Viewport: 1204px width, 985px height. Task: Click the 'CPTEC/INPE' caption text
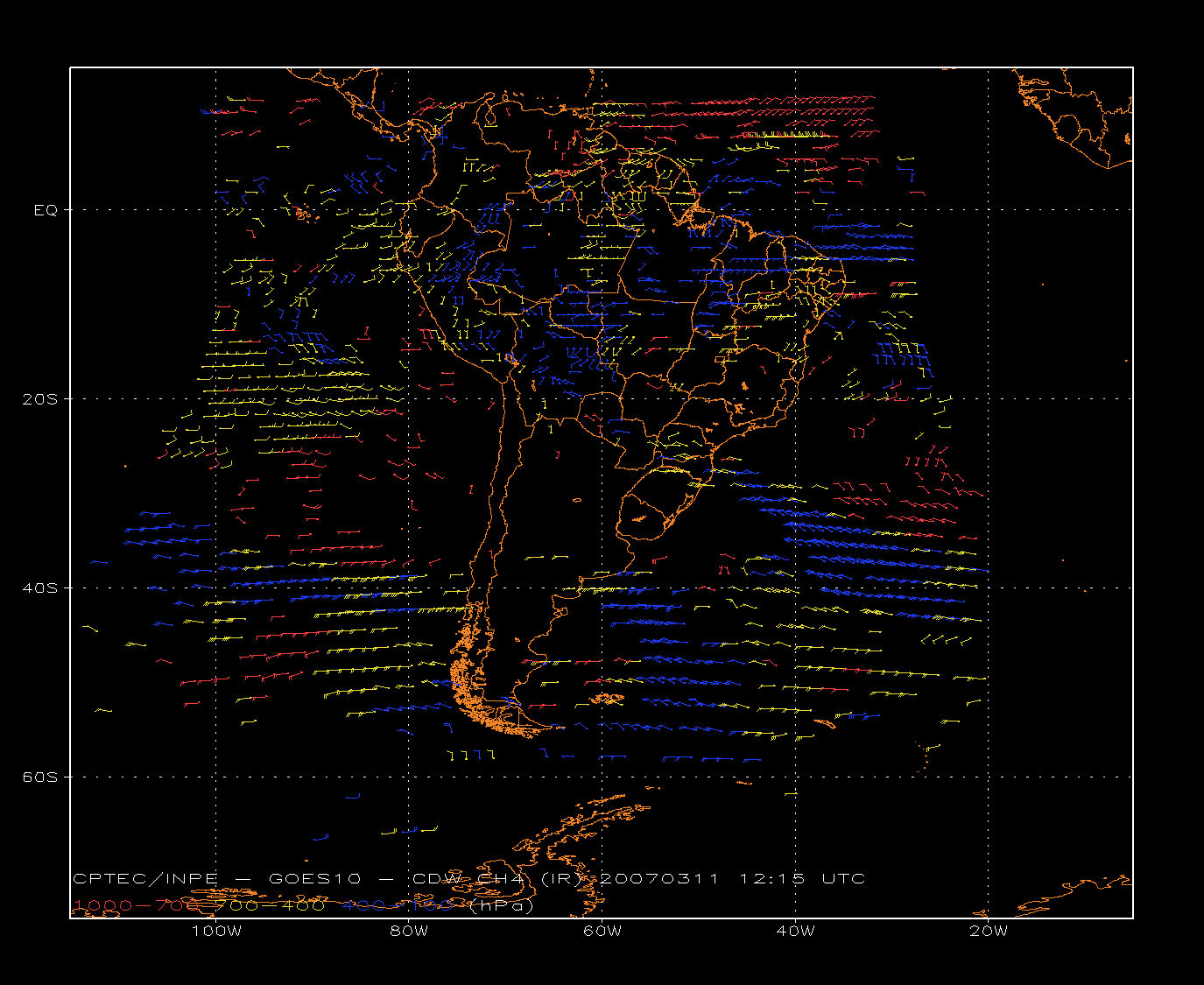tap(145, 879)
